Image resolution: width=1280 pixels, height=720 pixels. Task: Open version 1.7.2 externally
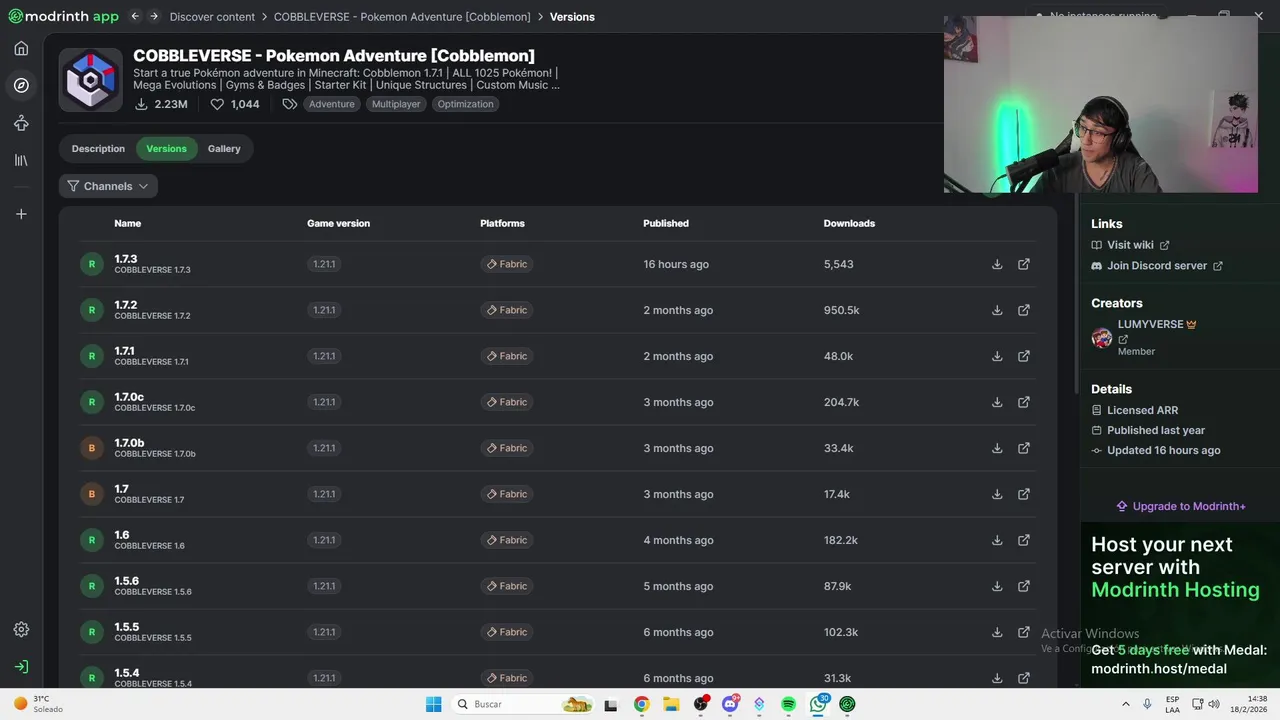tap(1024, 310)
